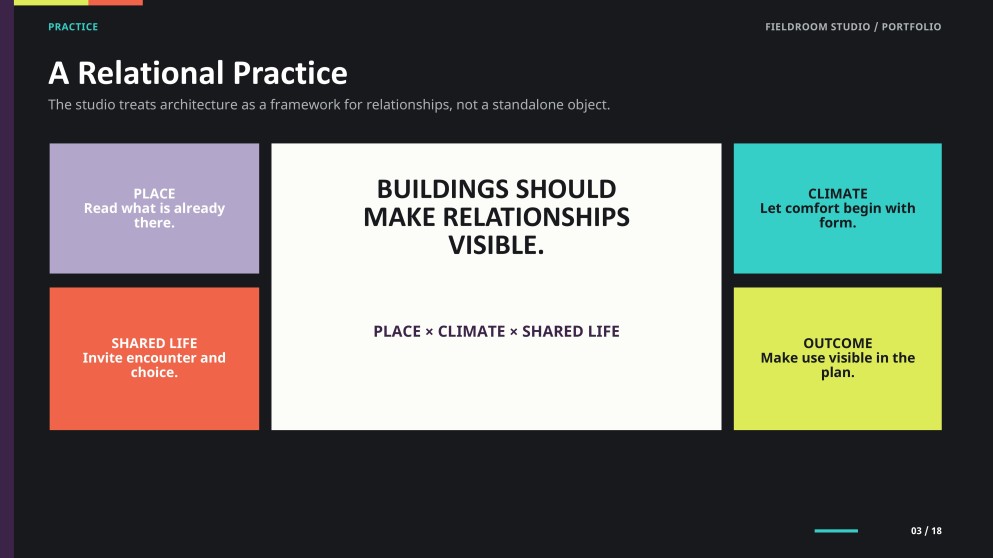
Task: Click the teal CLIMATE card
Action: pos(837,208)
